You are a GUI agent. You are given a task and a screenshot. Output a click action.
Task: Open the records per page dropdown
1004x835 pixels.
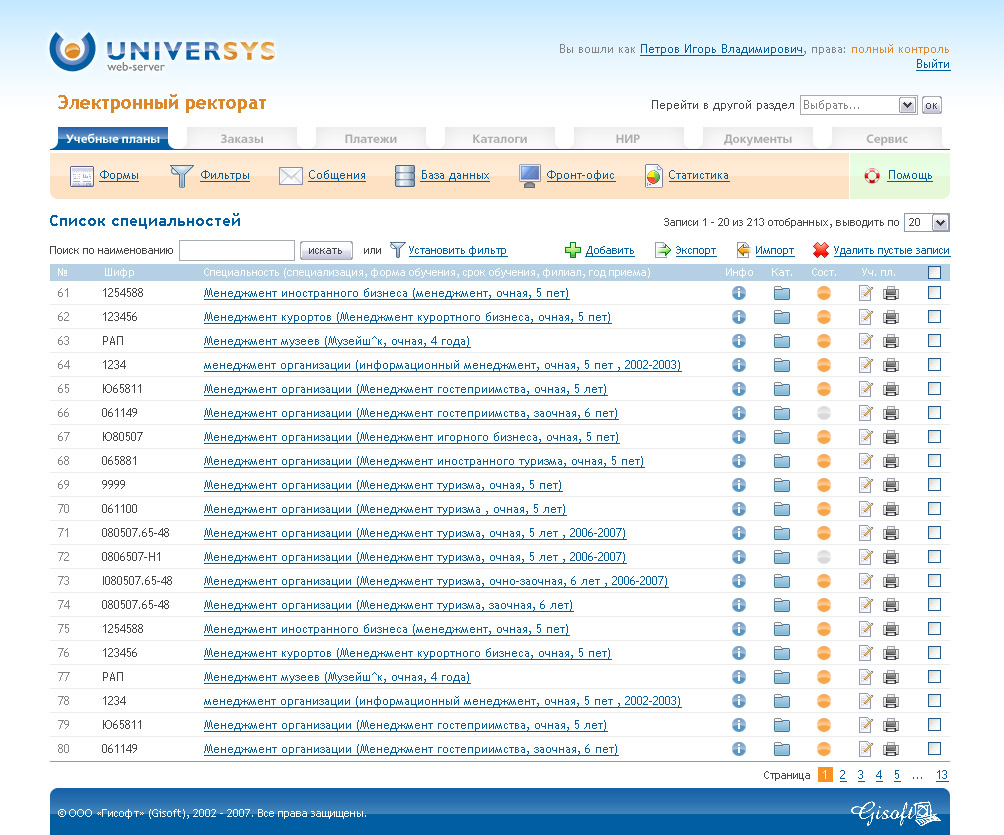tap(926, 223)
